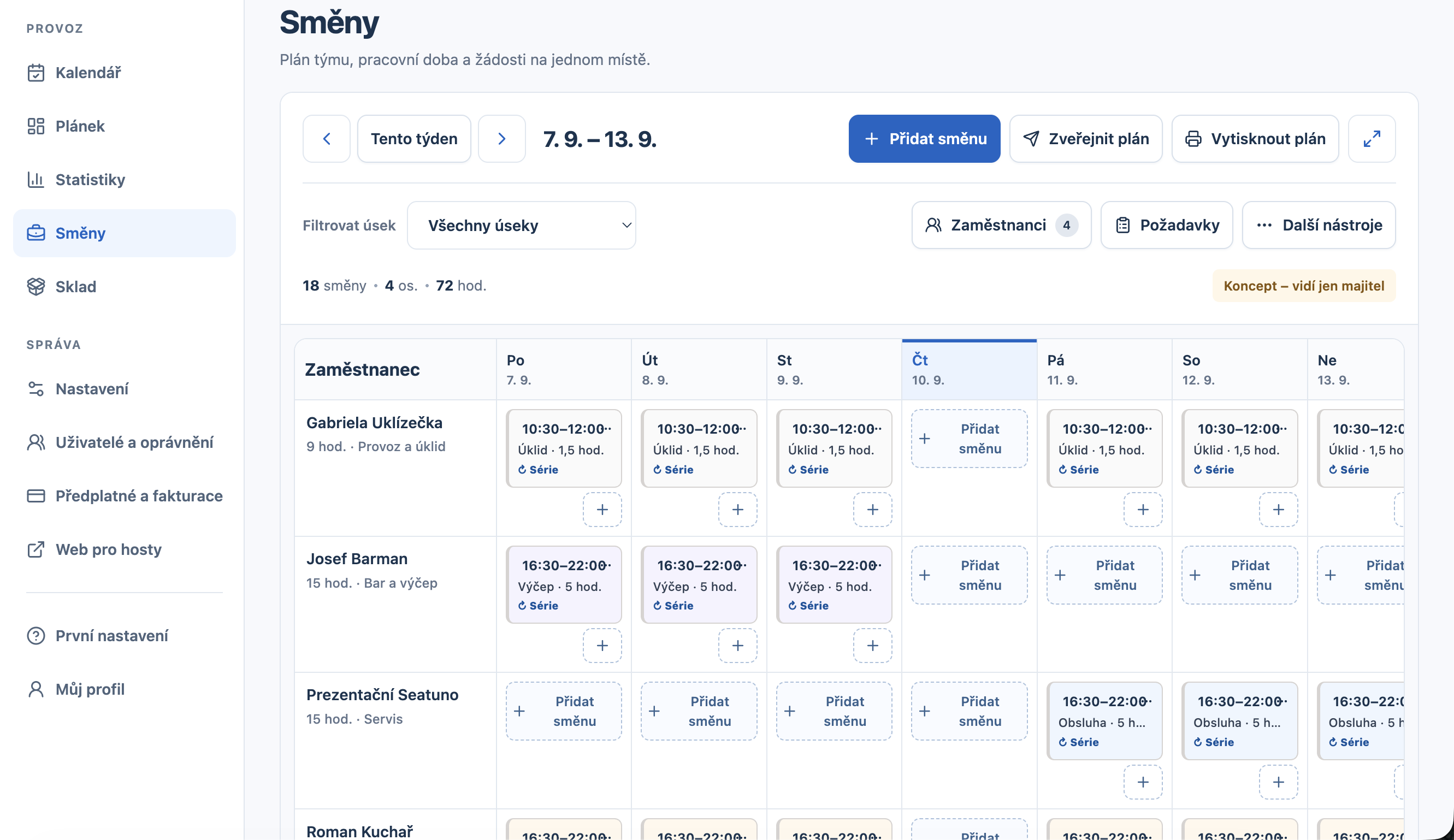Add another Wednesday shift for Josef Barman
Viewport: 1454px width, 840px height.
pos(872,646)
